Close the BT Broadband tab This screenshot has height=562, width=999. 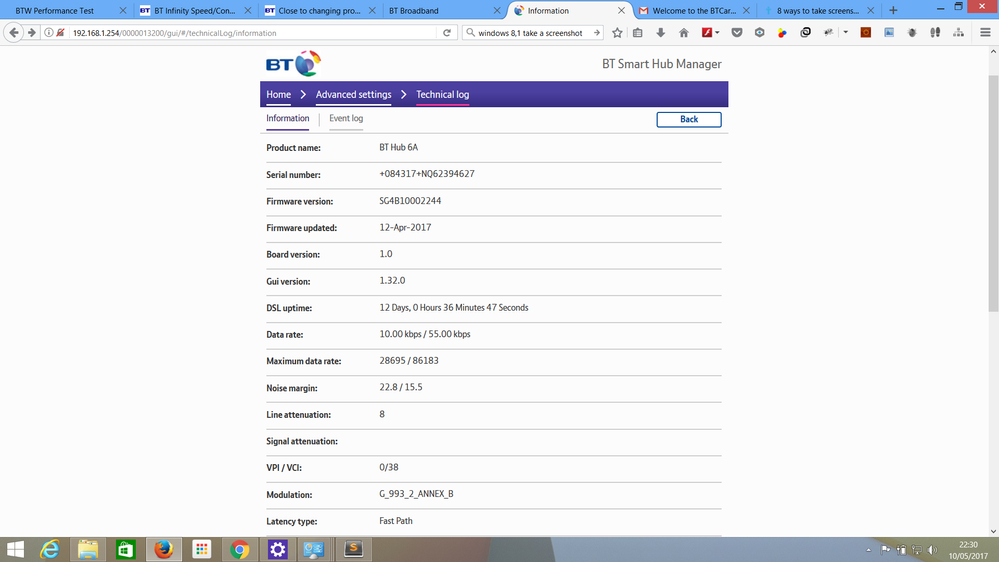coord(497,11)
